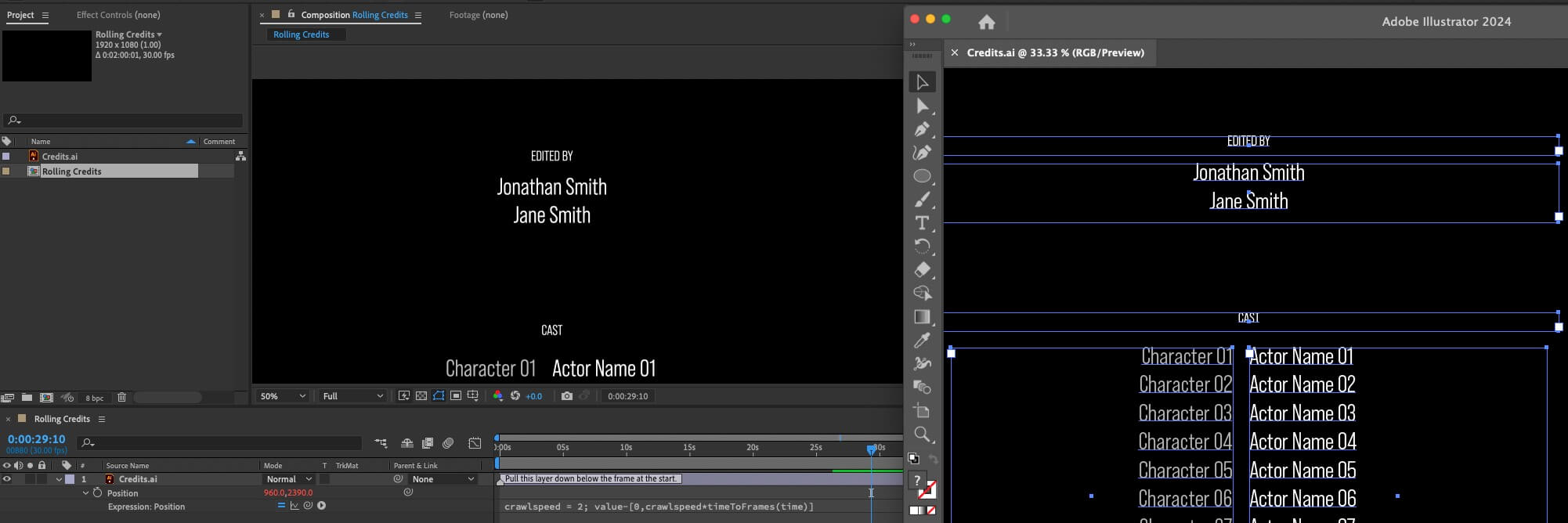This screenshot has height=523, width=1568.
Task: Take a snapshot with camera icon
Action: pos(567,396)
